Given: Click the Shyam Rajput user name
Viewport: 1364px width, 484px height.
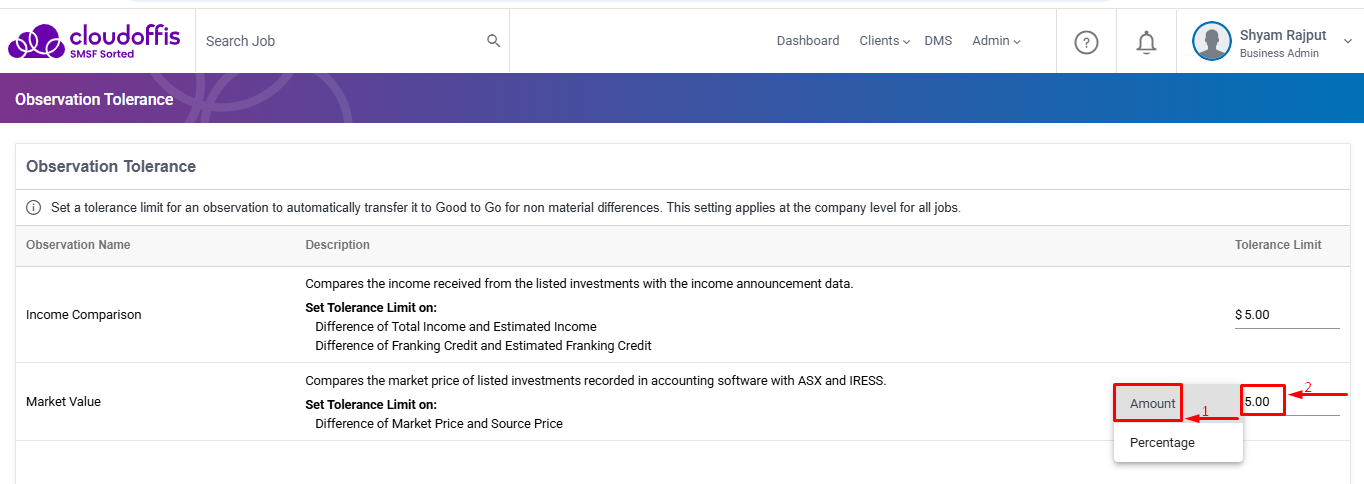Looking at the screenshot, I should [x=1283, y=35].
